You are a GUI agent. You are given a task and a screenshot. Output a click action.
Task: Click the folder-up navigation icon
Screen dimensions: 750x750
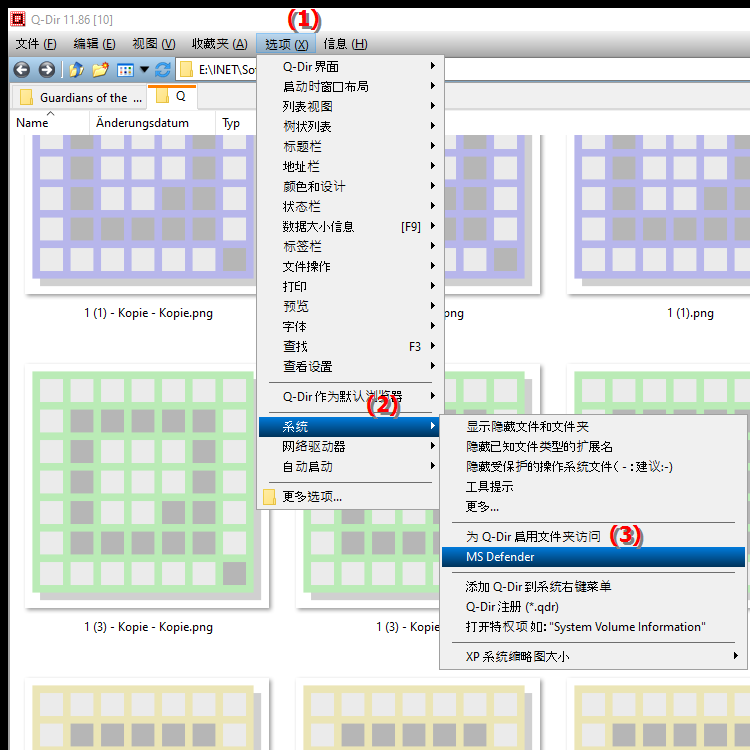(x=76, y=70)
